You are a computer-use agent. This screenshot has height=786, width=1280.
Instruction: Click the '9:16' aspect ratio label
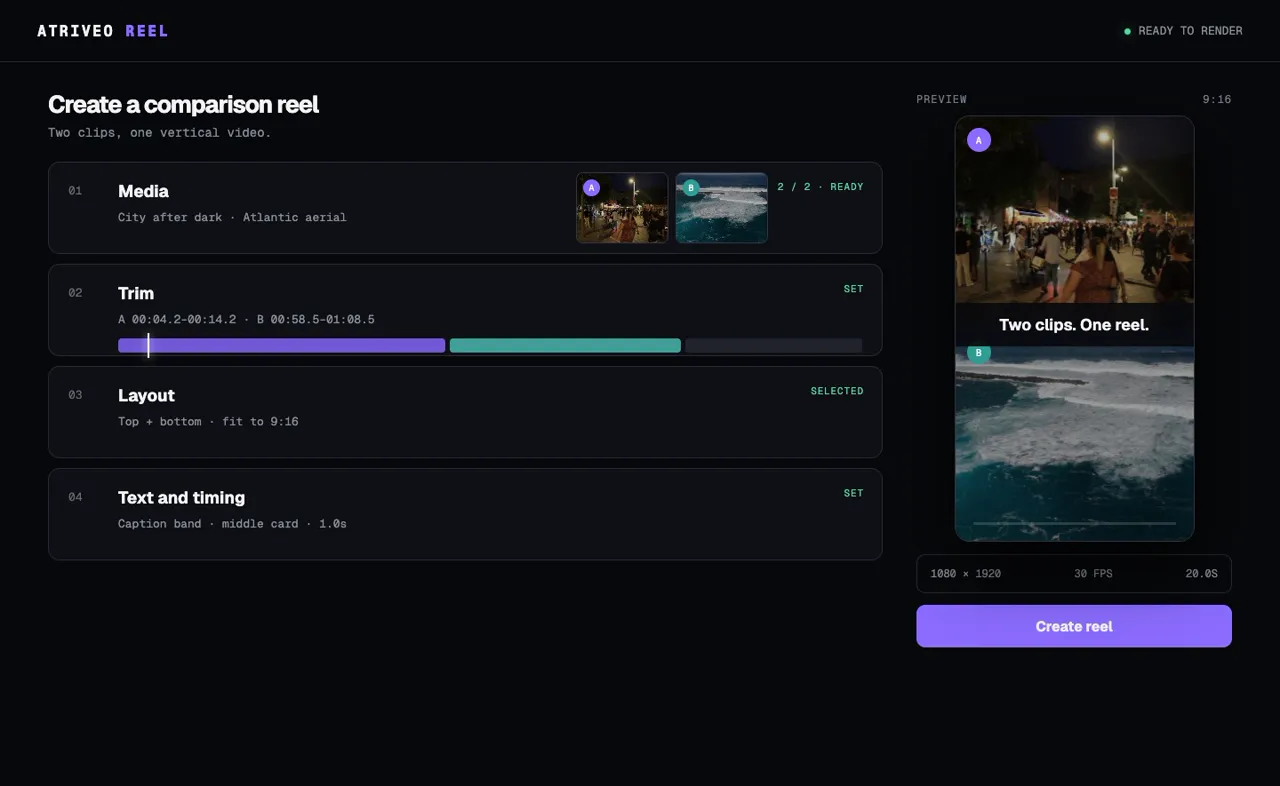point(1217,99)
